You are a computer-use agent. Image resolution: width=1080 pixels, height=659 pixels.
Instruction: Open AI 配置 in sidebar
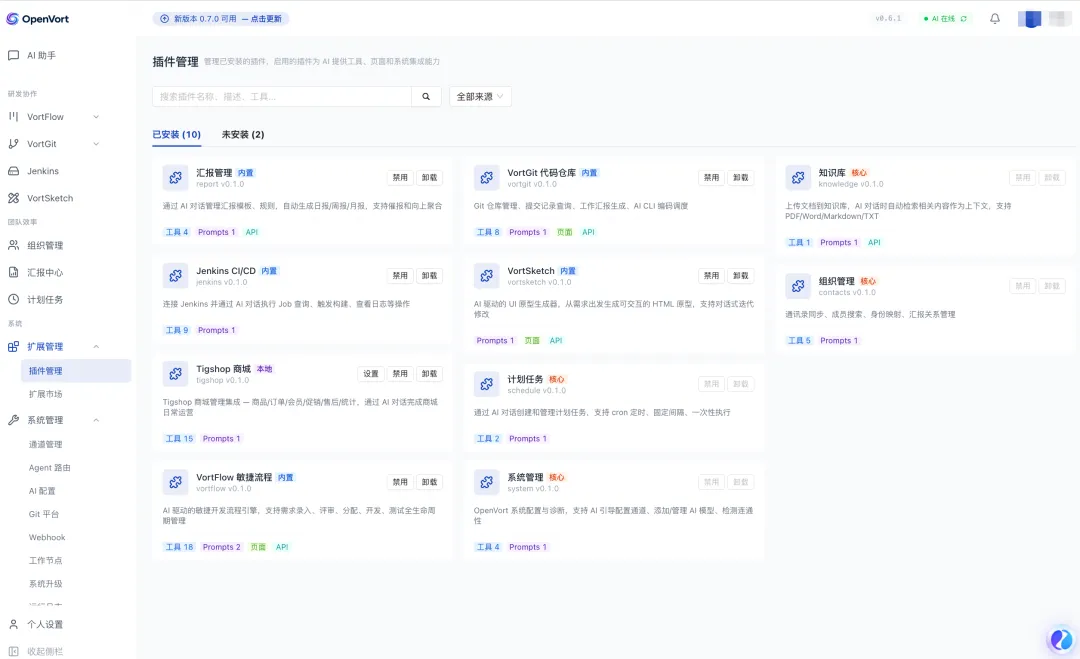[x=42, y=491]
